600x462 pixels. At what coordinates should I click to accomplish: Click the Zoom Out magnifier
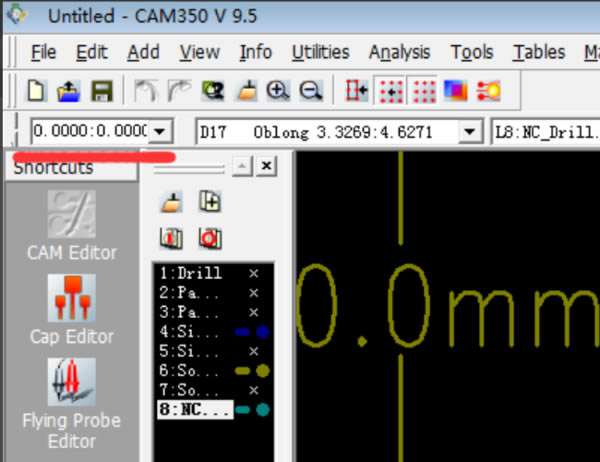point(311,91)
